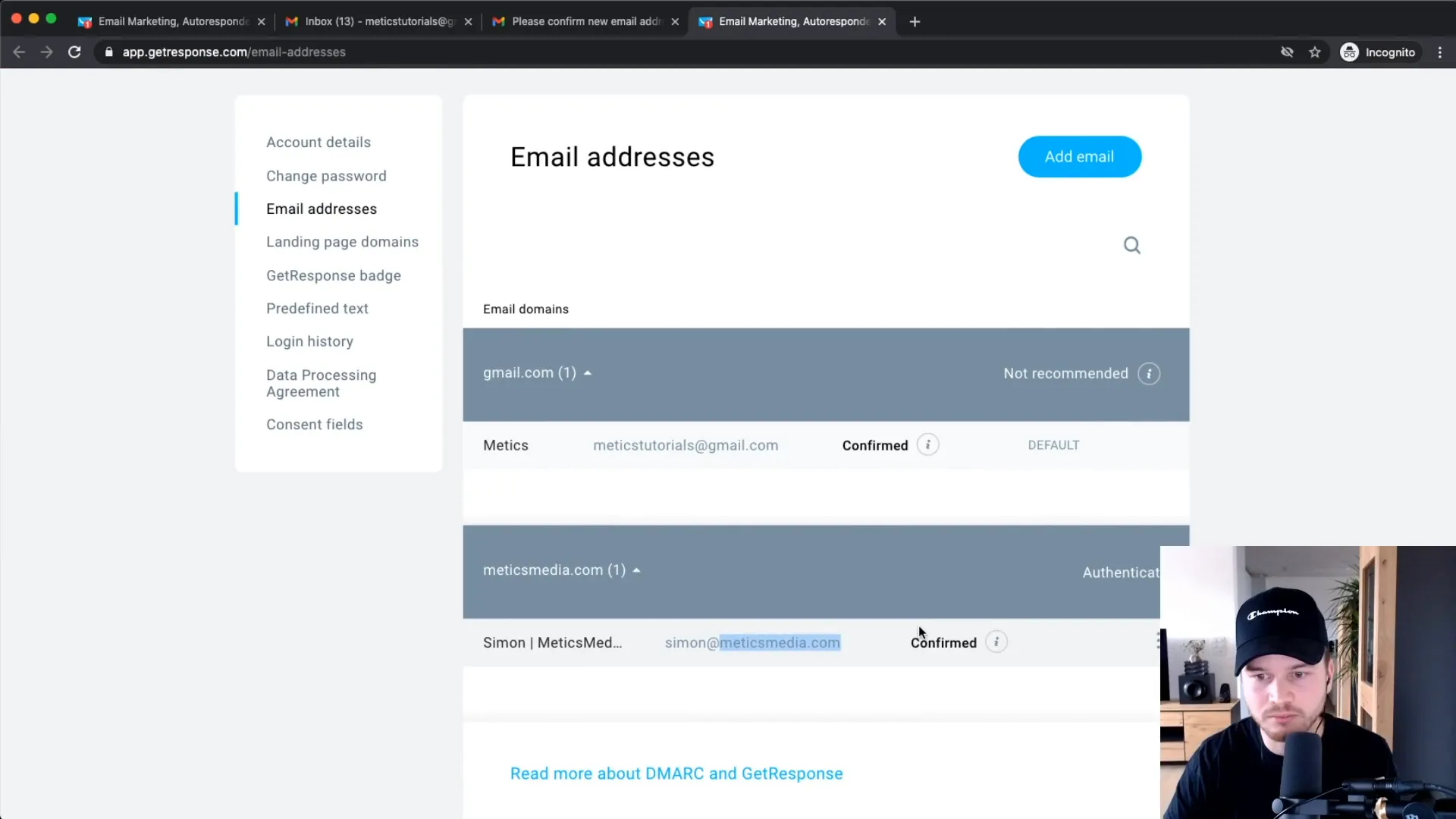
Task: Click the search magnifier icon
Action: (x=1131, y=245)
